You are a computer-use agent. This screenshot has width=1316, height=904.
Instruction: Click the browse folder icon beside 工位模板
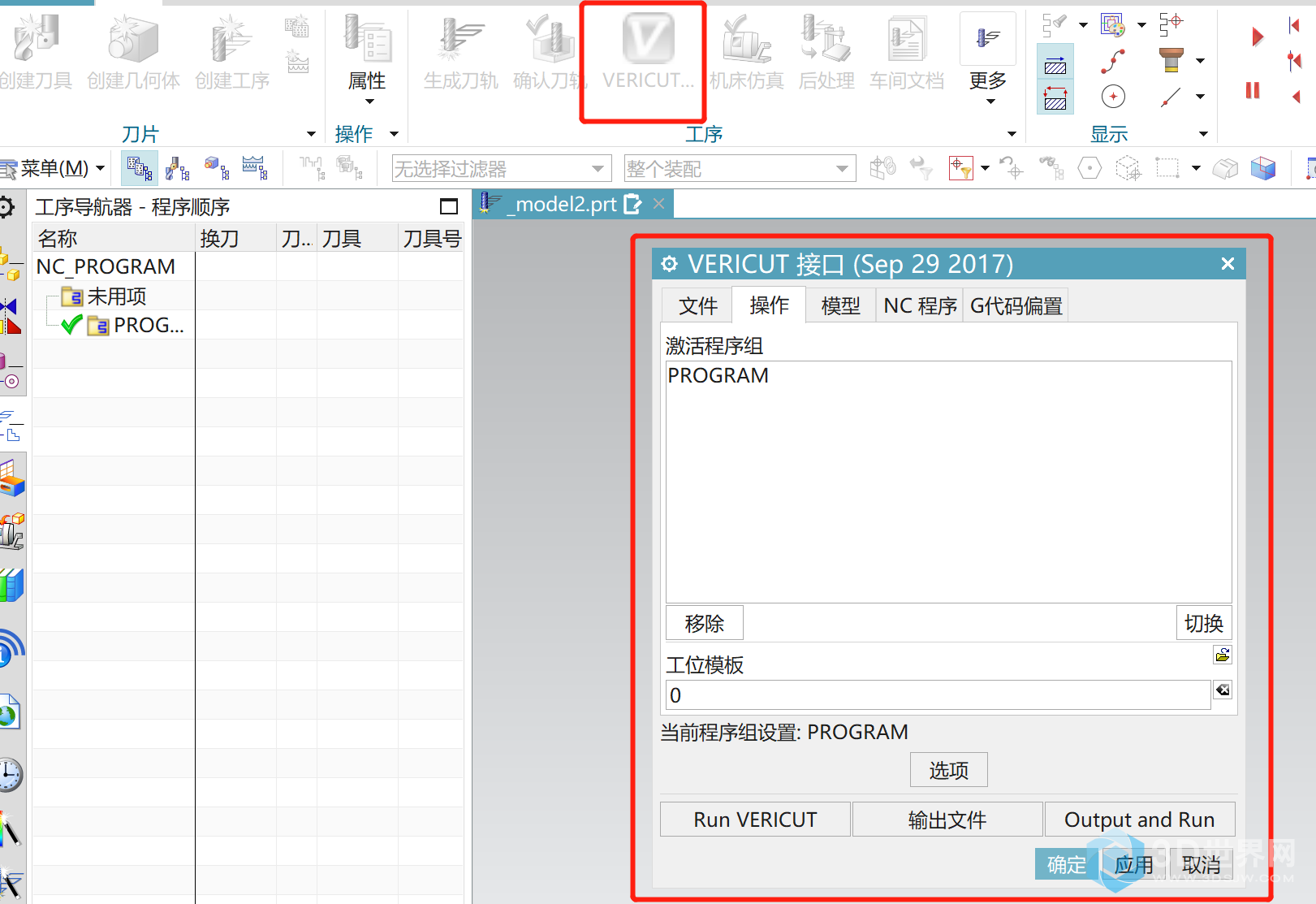click(x=1223, y=655)
